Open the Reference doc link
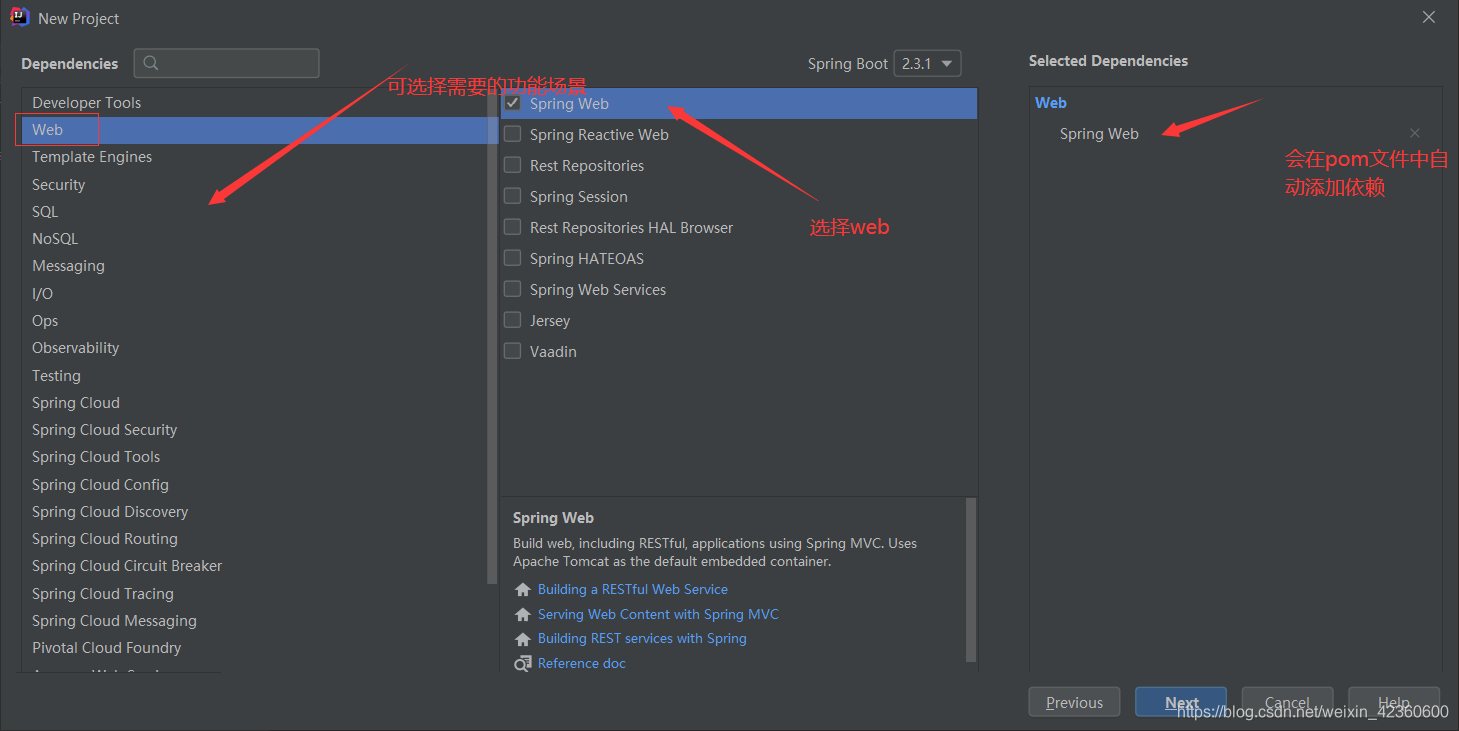Image resolution: width=1459 pixels, height=731 pixels. pos(582,664)
